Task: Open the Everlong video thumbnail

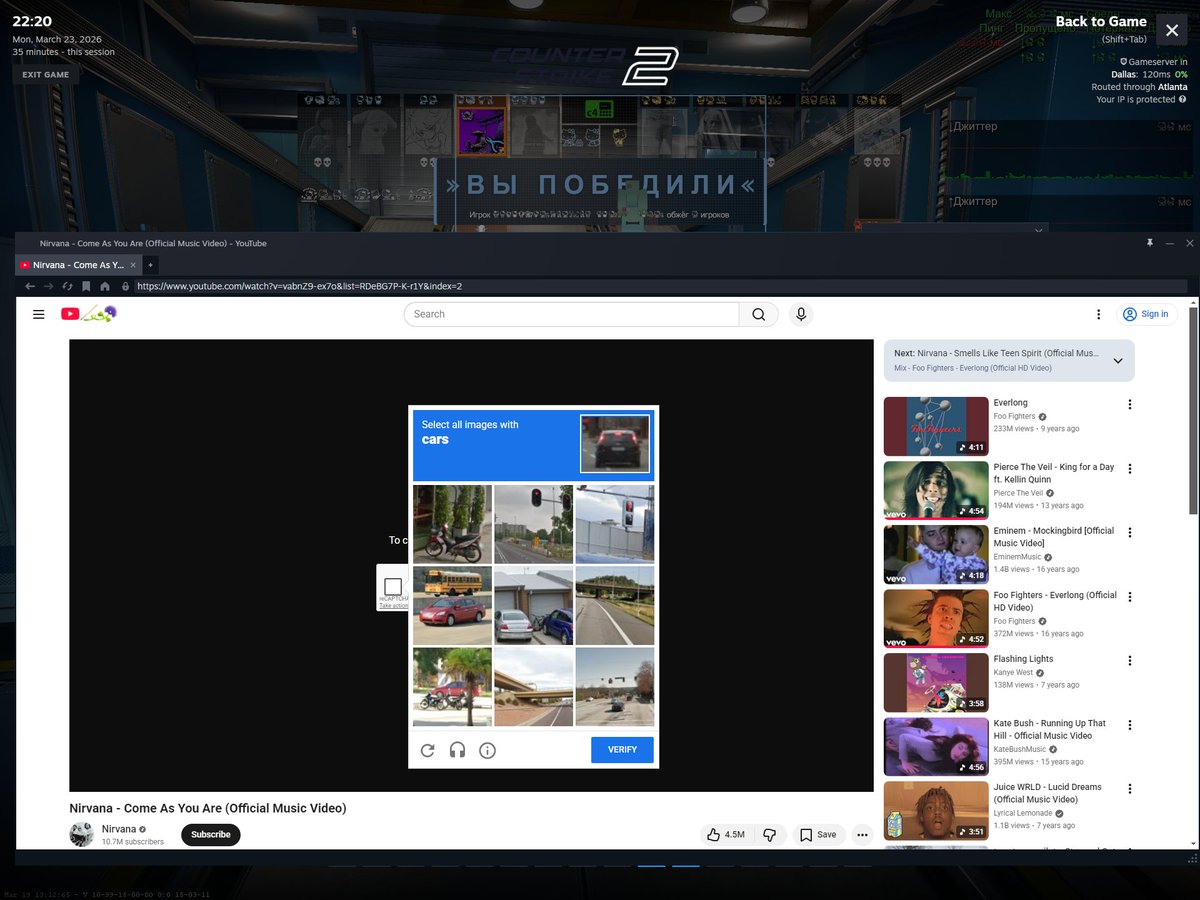Action: pyautogui.click(x=936, y=426)
